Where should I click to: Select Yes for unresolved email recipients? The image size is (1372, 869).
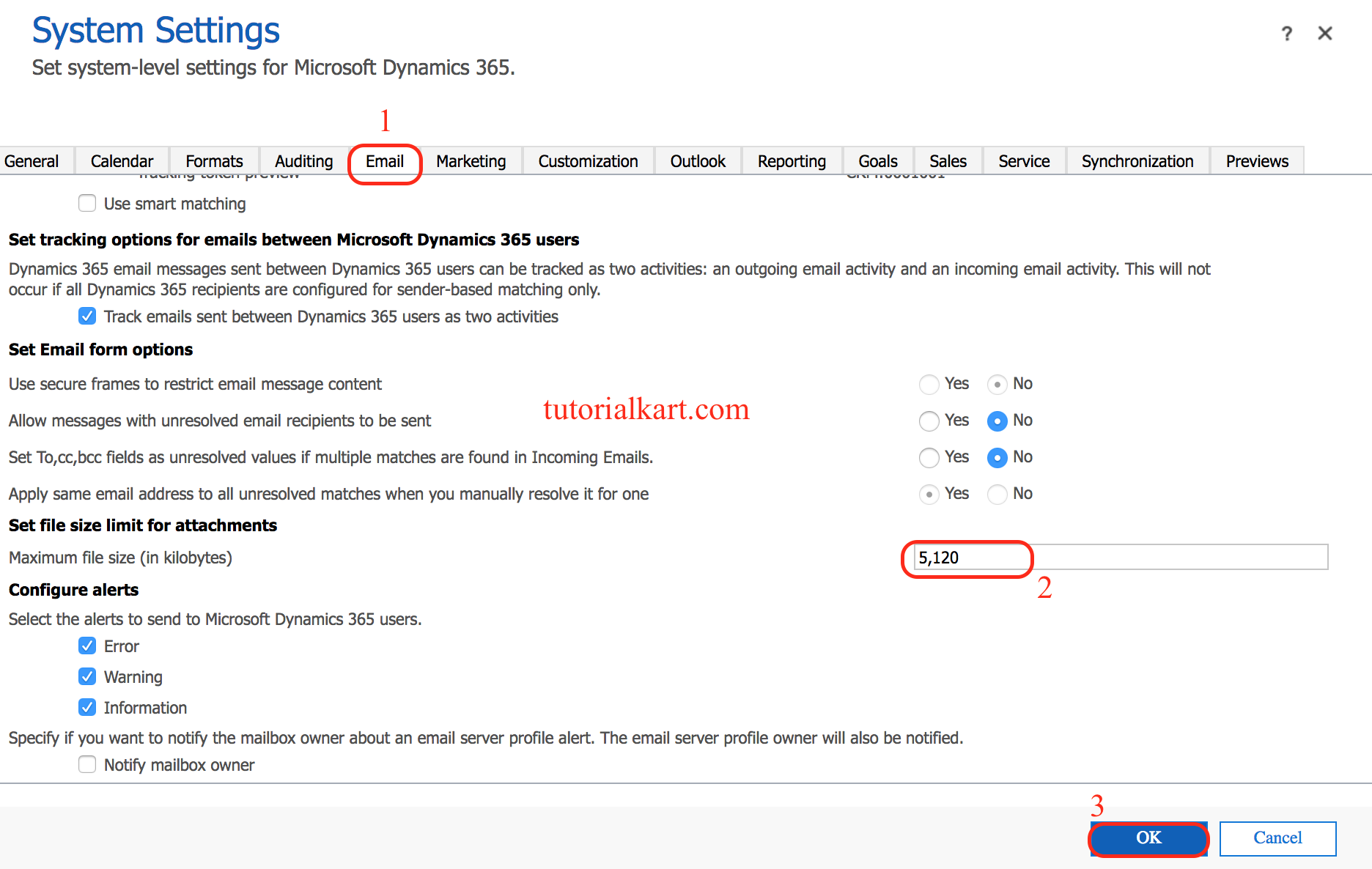tap(929, 421)
